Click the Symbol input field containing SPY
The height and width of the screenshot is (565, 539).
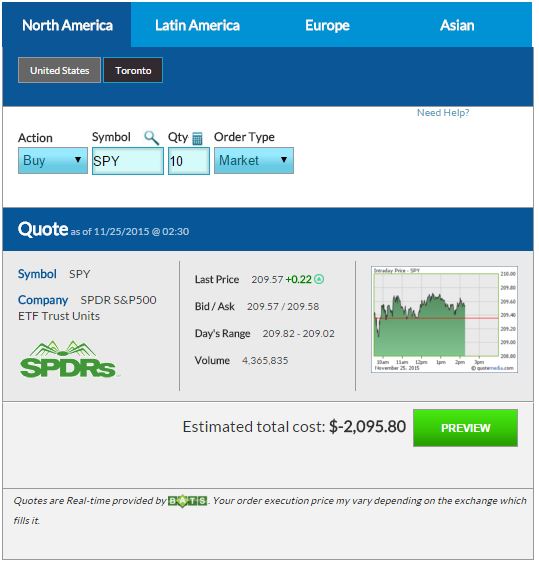tap(128, 161)
